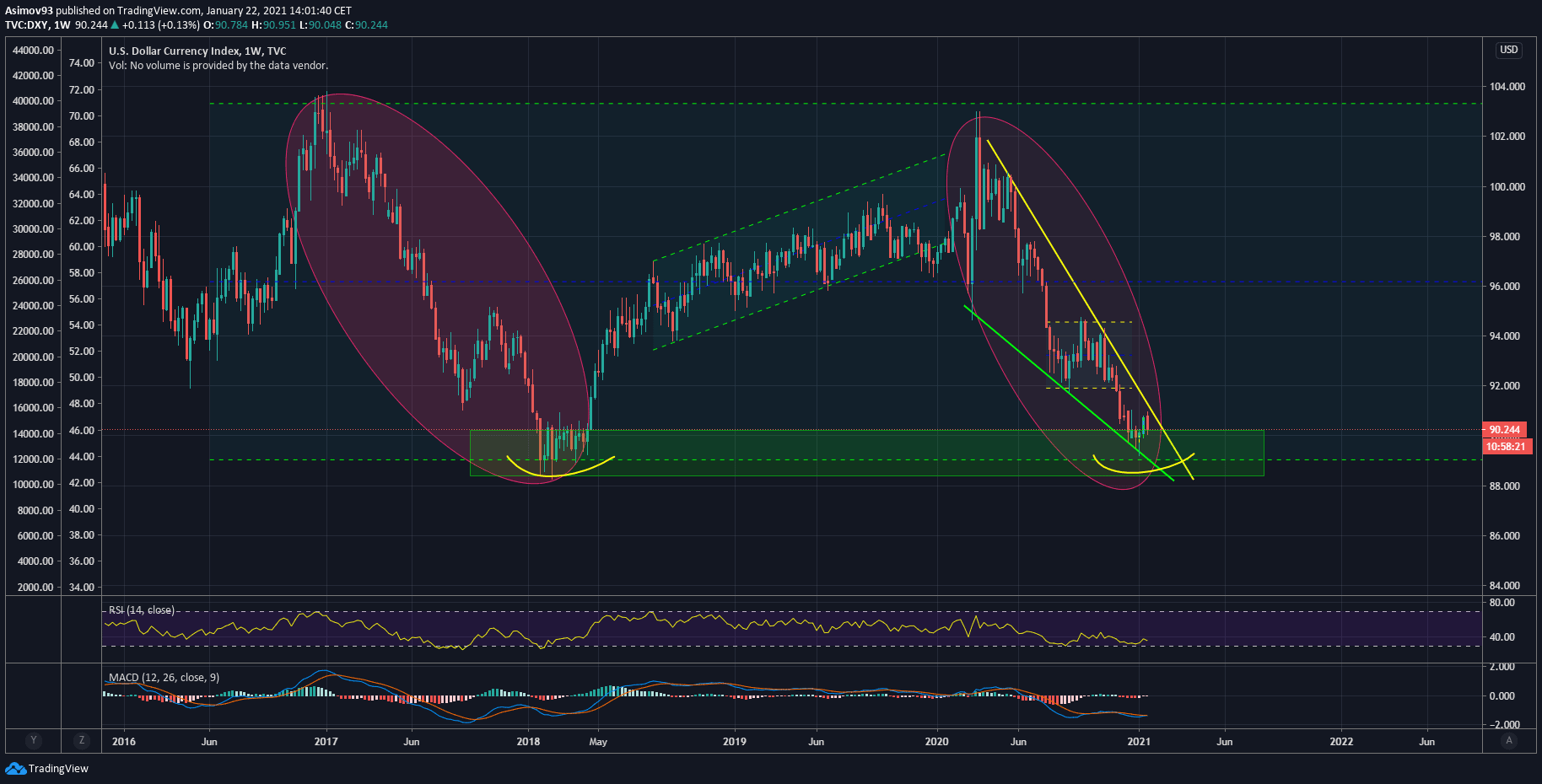Click the 2021 marker on the time axis

click(x=1138, y=742)
